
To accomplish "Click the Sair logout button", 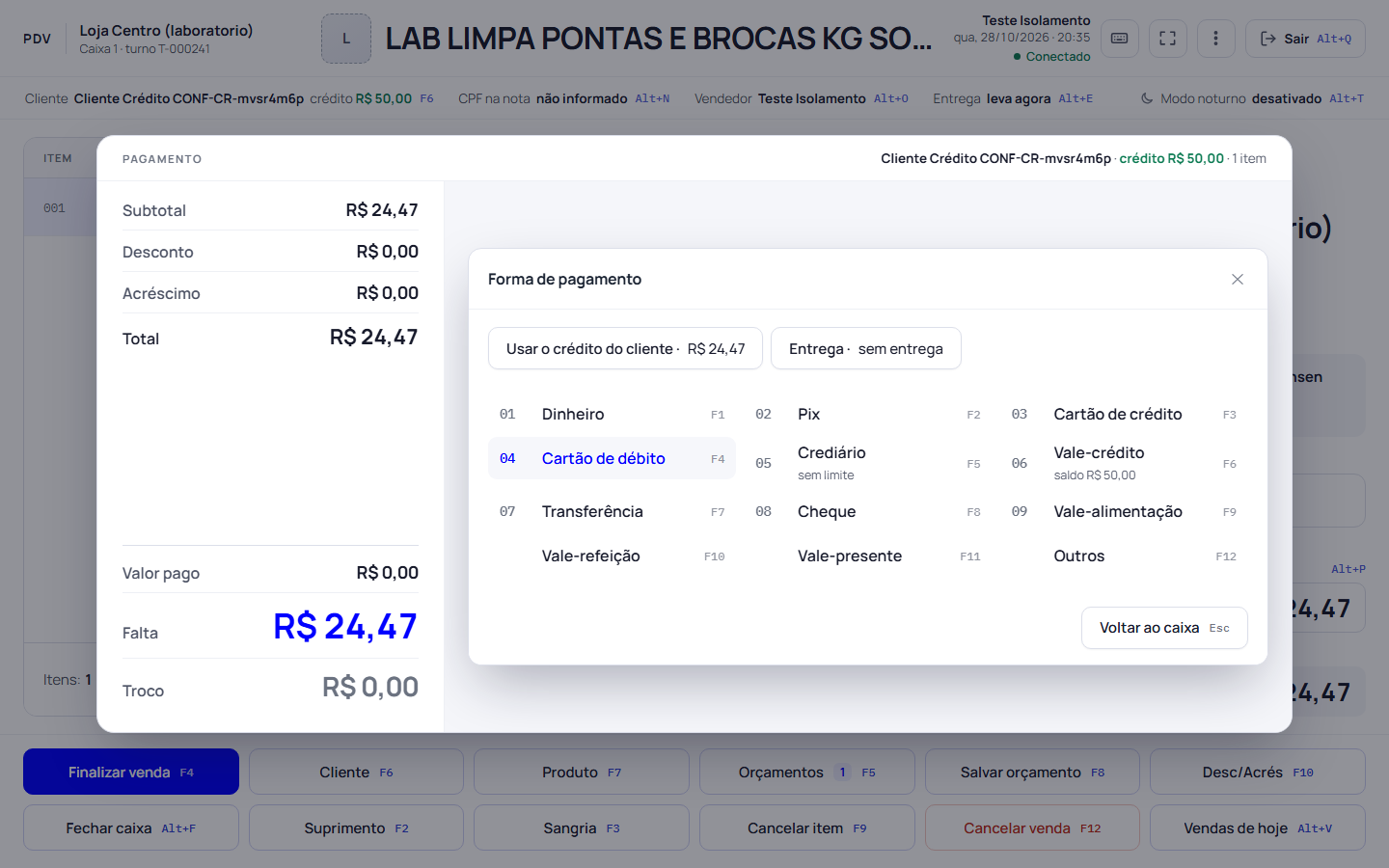I will (x=1305, y=39).
